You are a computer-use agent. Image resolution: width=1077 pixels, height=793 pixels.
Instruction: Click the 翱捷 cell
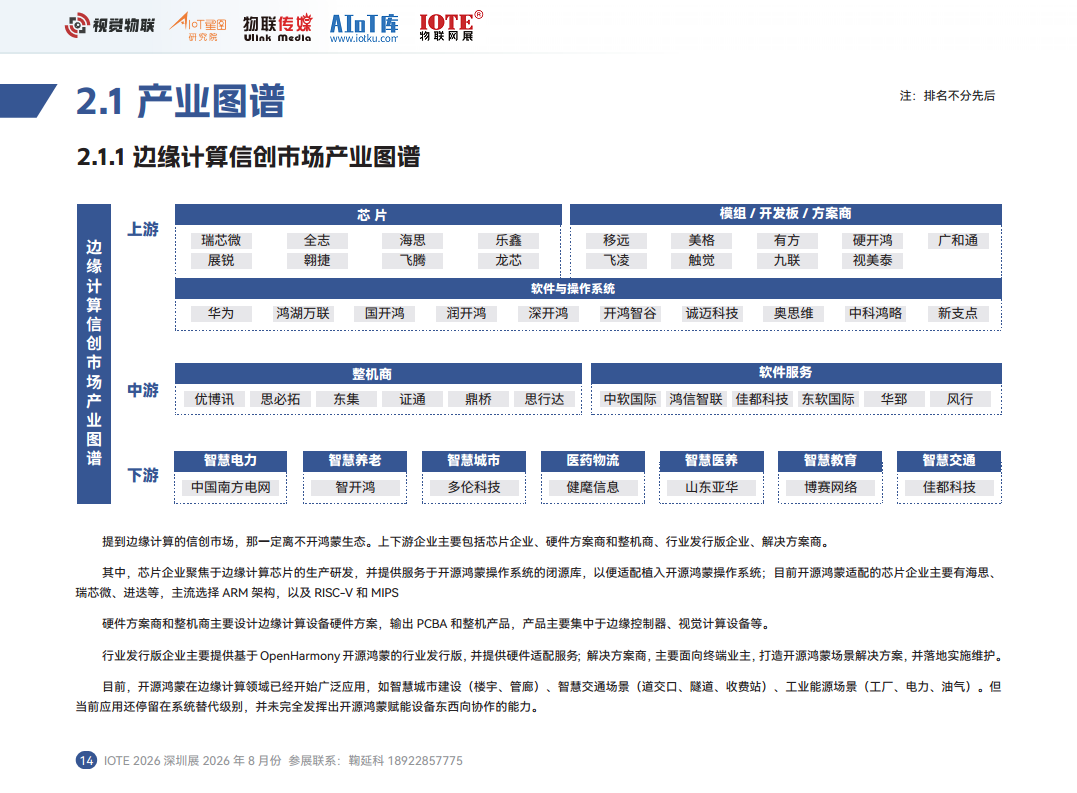click(317, 260)
